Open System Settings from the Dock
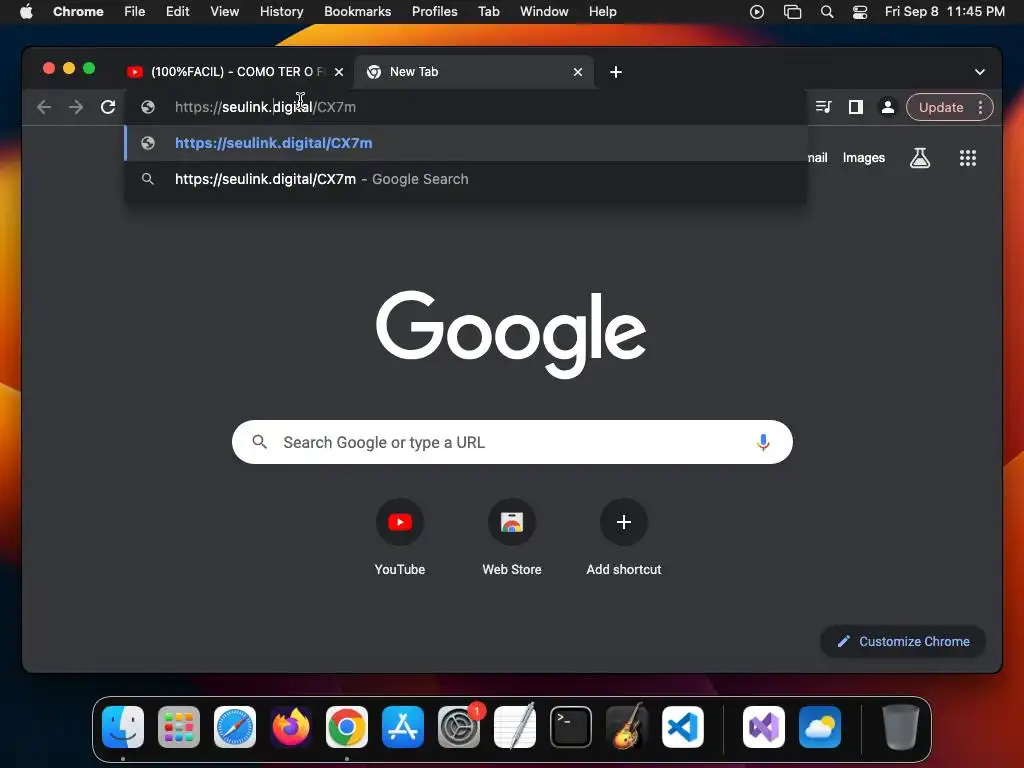 [459, 727]
